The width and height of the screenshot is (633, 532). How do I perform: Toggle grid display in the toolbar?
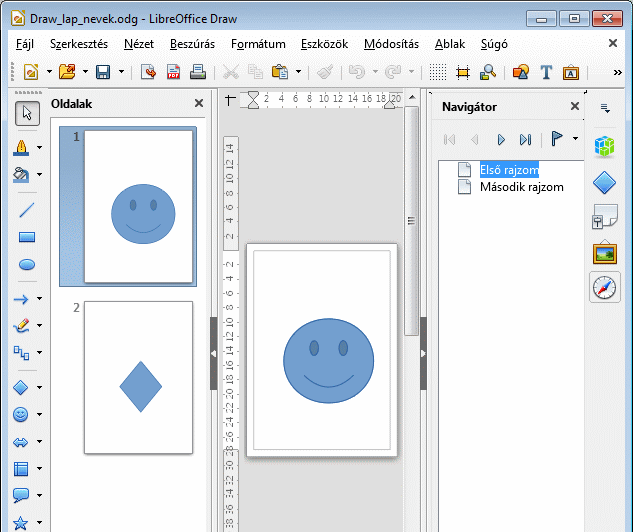click(x=438, y=72)
